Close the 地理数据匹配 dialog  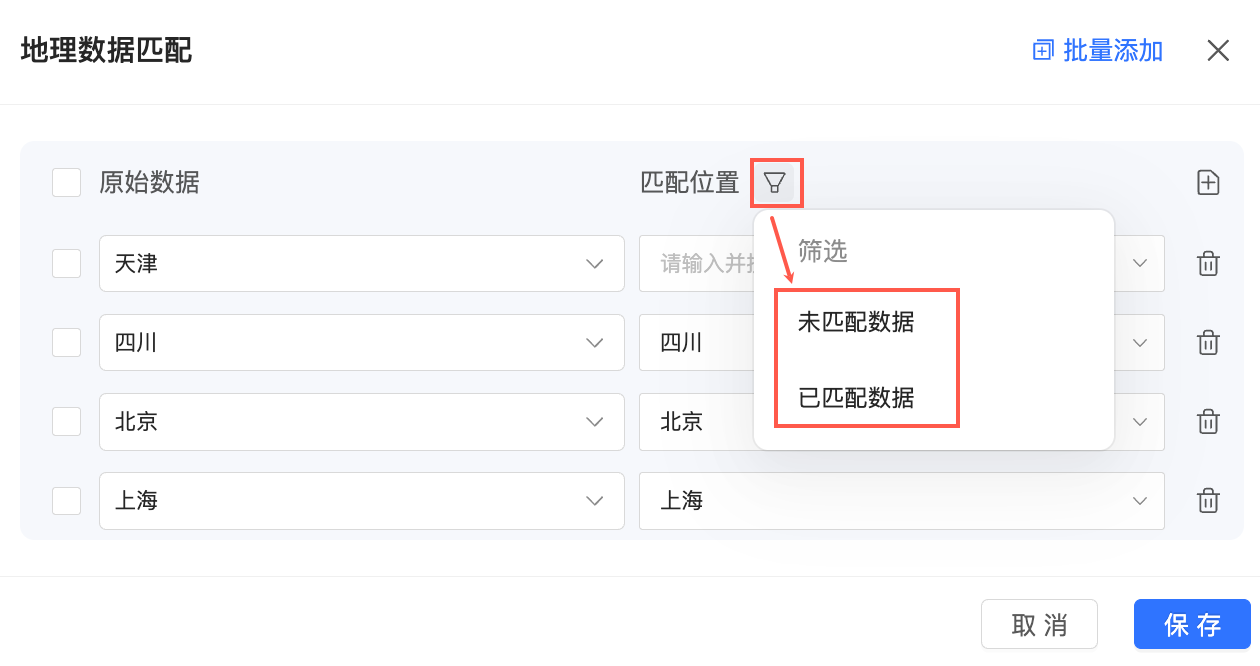click(1218, 51)
